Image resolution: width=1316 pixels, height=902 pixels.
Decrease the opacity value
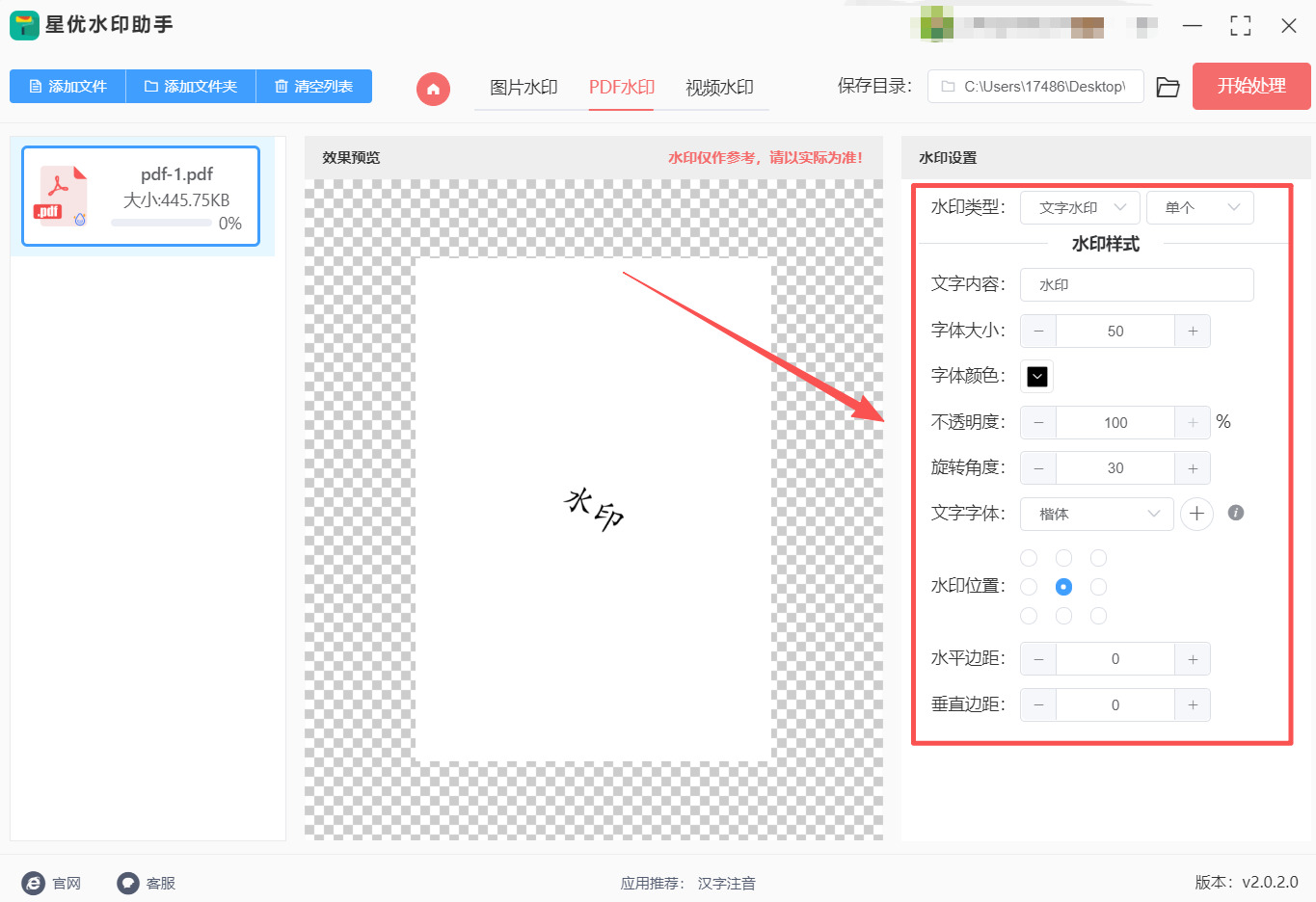tap(1038, 422)
